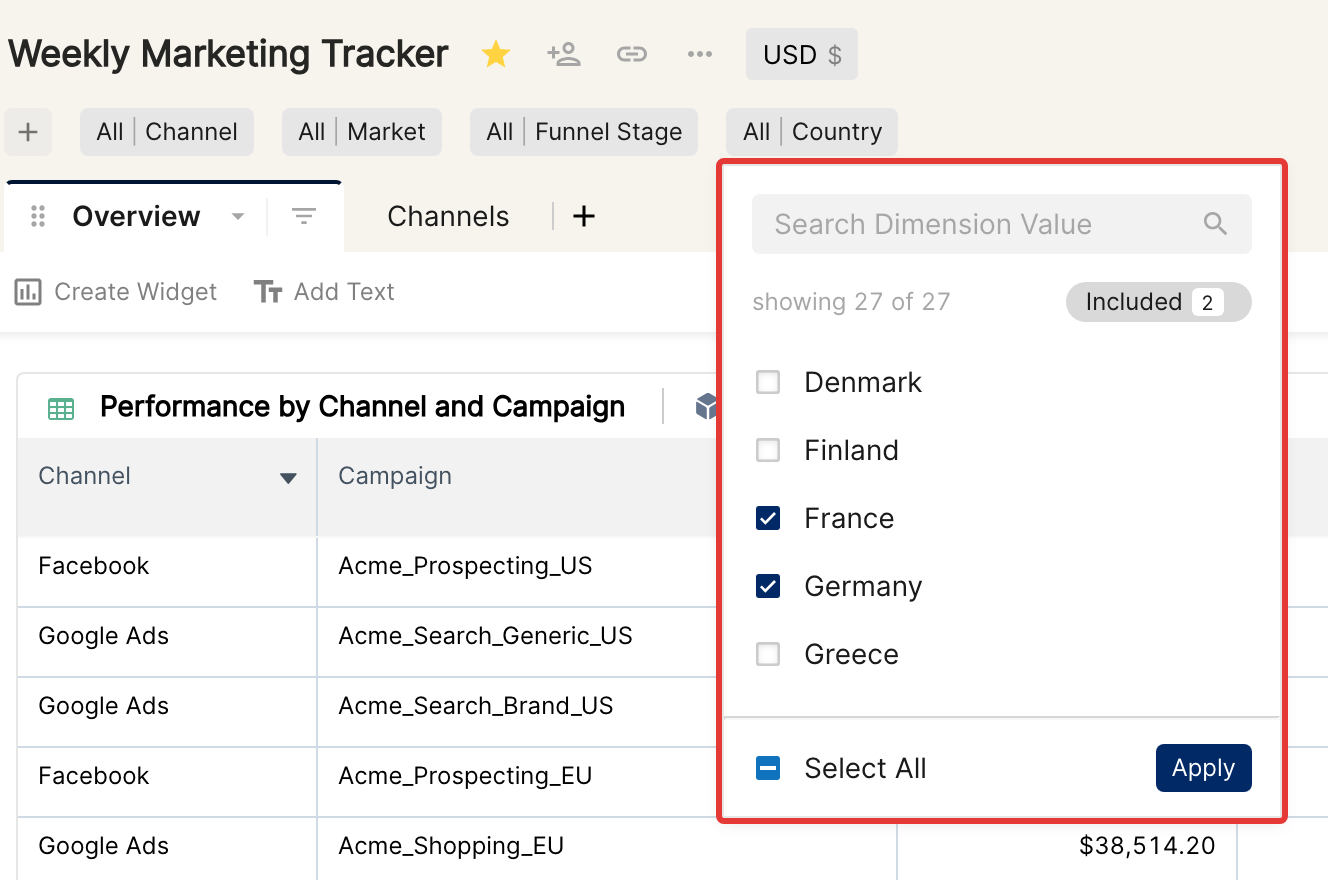Image resolution: width=1328 pixels, height=880 pixels.
Task: Click the Included 2 pill
Action: click(x=1159, y=302)
